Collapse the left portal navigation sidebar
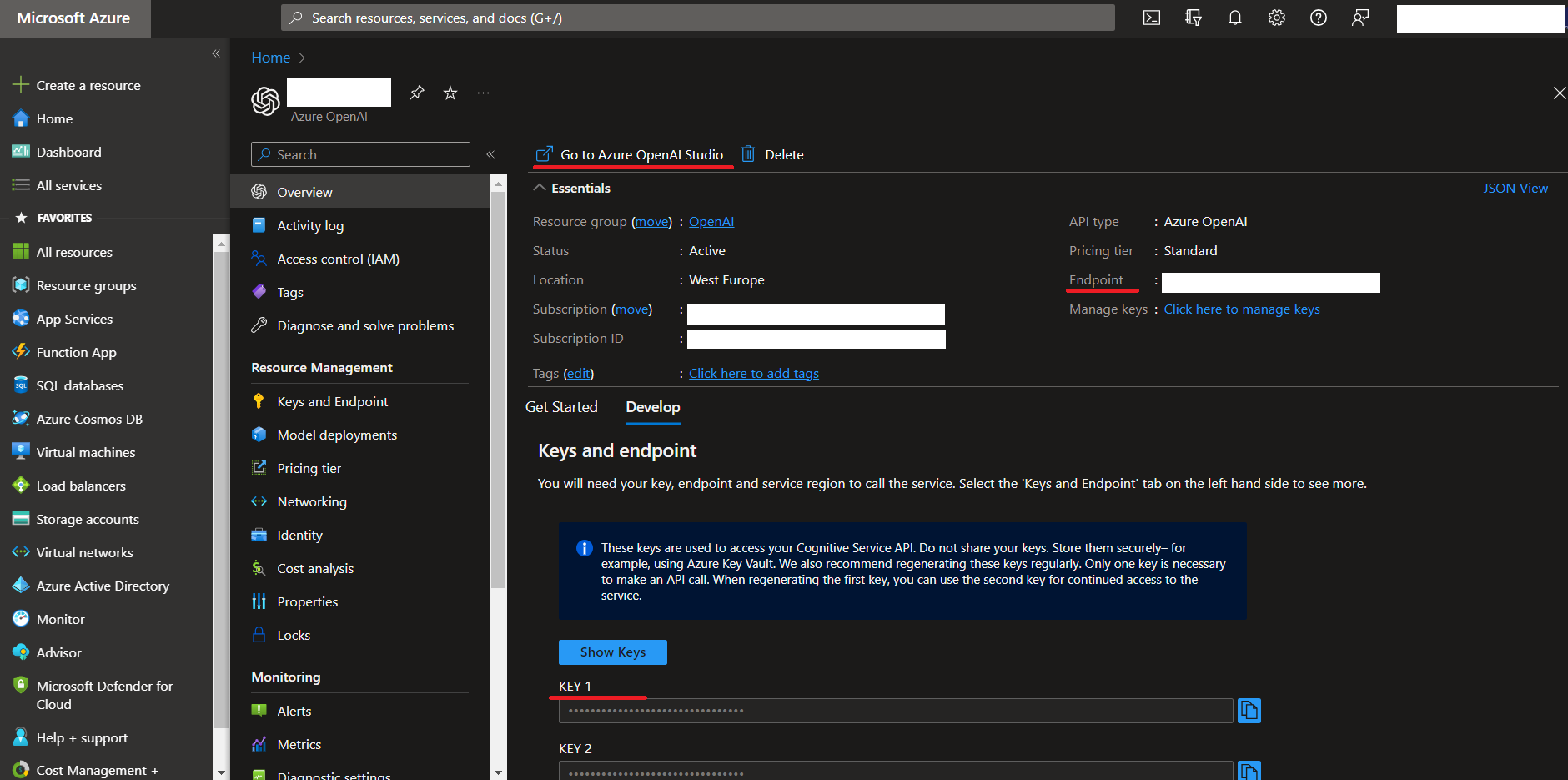 coord(216,53)
